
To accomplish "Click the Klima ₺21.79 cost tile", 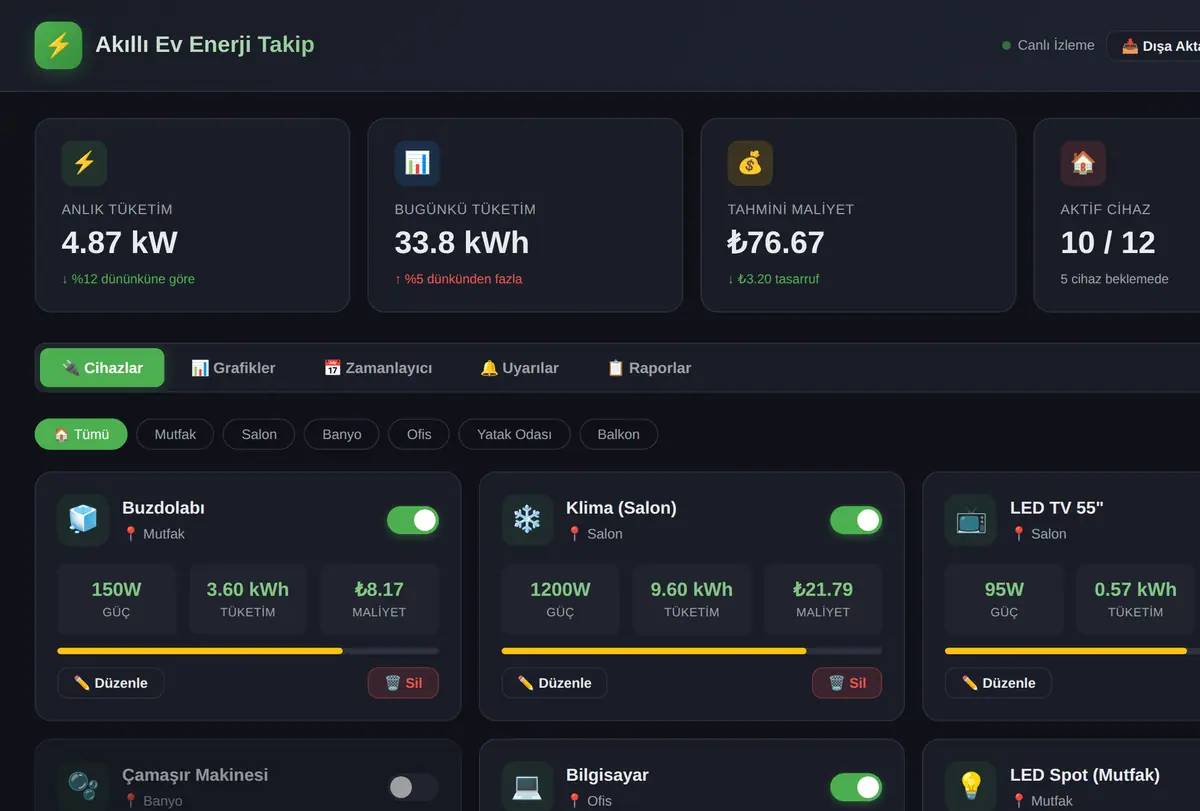I will tap(823, 599).
